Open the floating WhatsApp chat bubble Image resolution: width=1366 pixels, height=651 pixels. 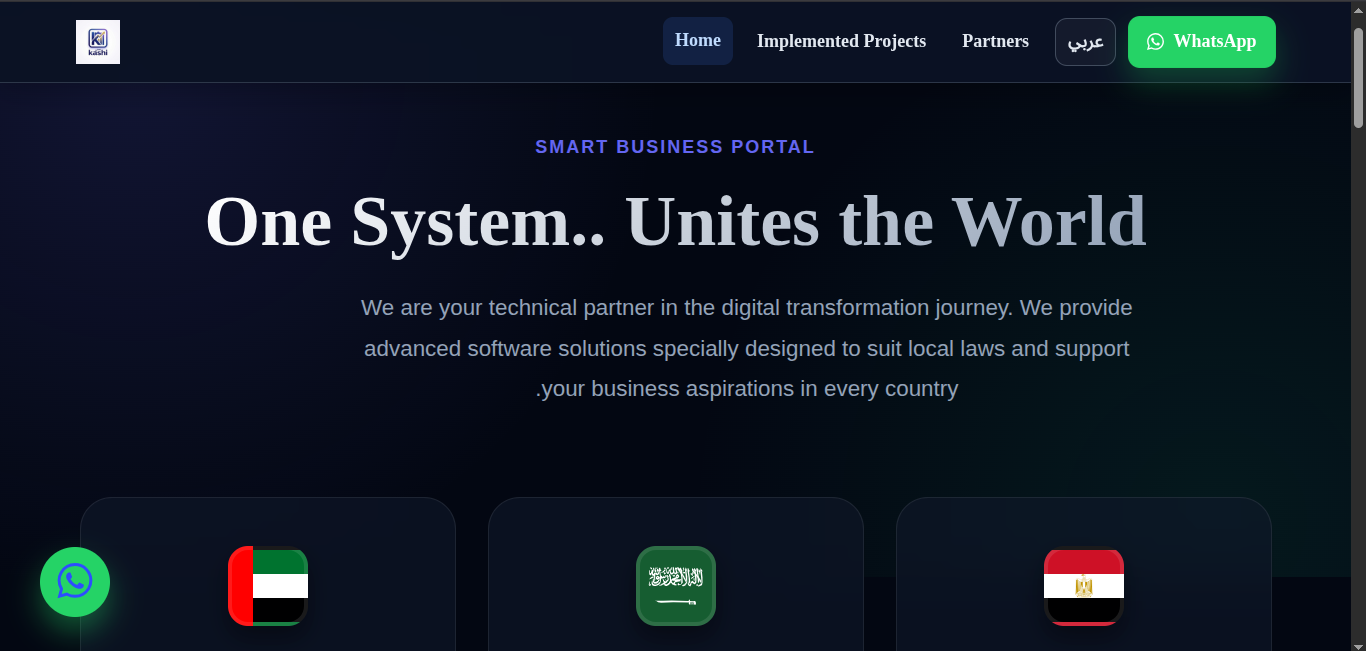(x=75, y=582)
